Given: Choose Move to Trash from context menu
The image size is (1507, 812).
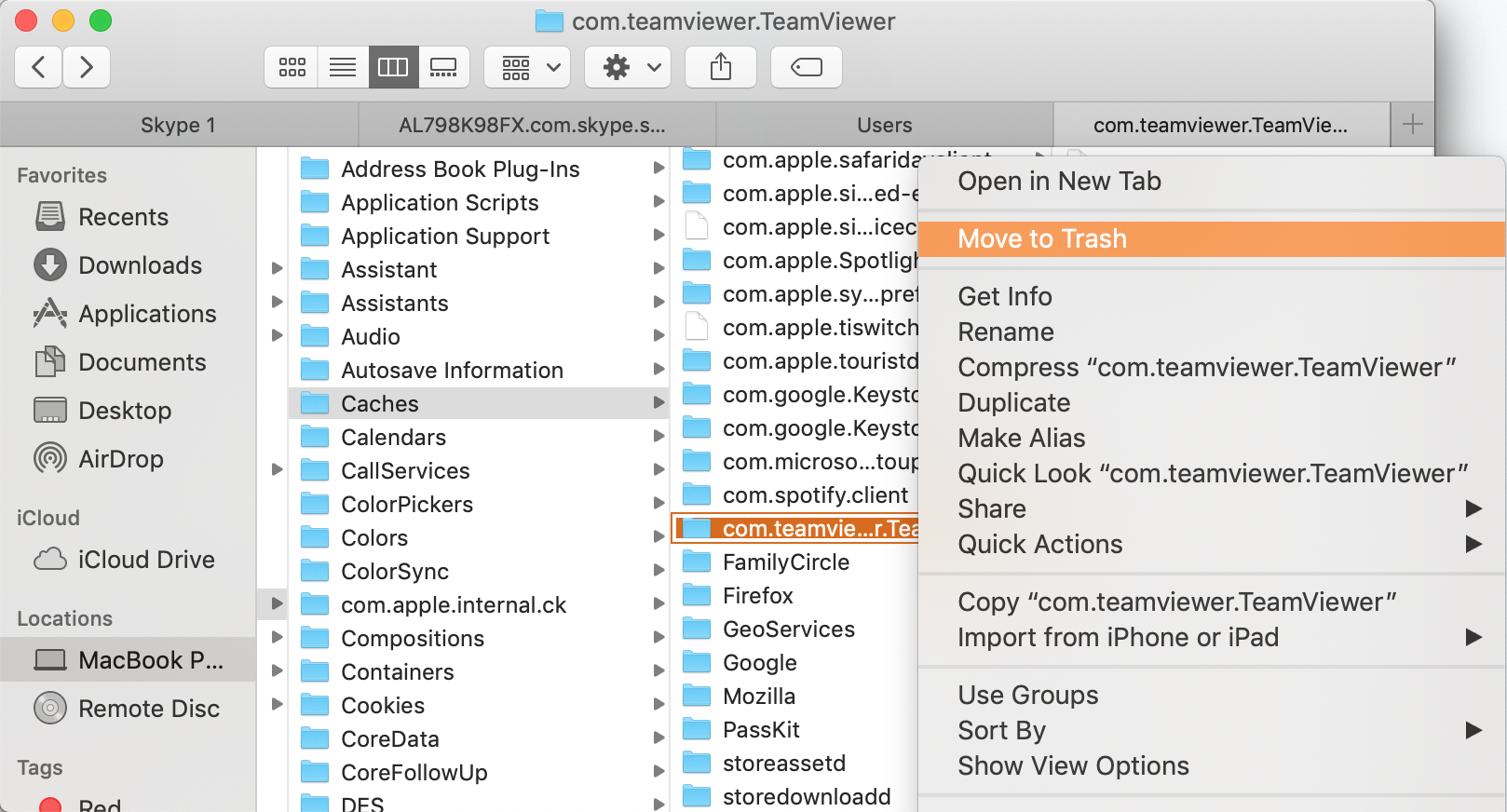Looking at the screenshot, I should (x=1212, y=239).
